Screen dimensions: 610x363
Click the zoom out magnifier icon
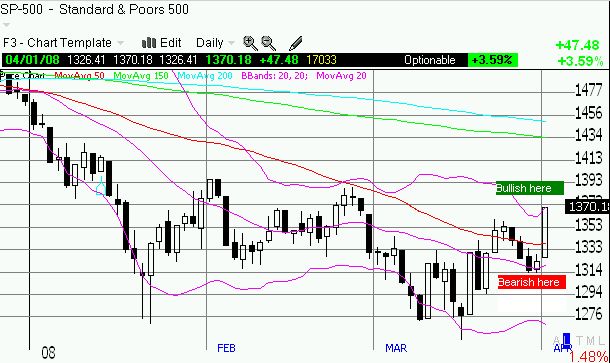point(268,43)
